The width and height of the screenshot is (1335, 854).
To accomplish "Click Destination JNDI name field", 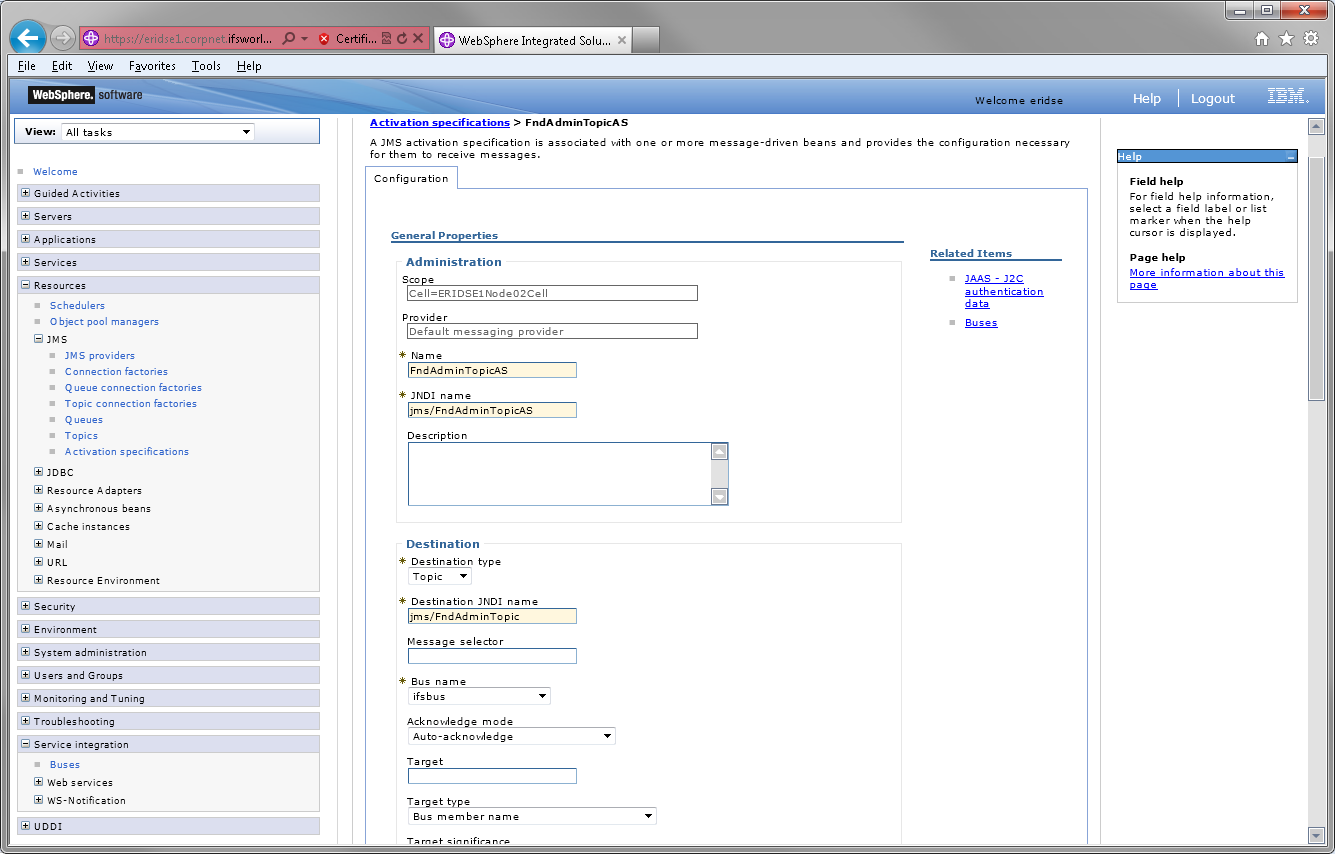I will [x=492, y=616].
